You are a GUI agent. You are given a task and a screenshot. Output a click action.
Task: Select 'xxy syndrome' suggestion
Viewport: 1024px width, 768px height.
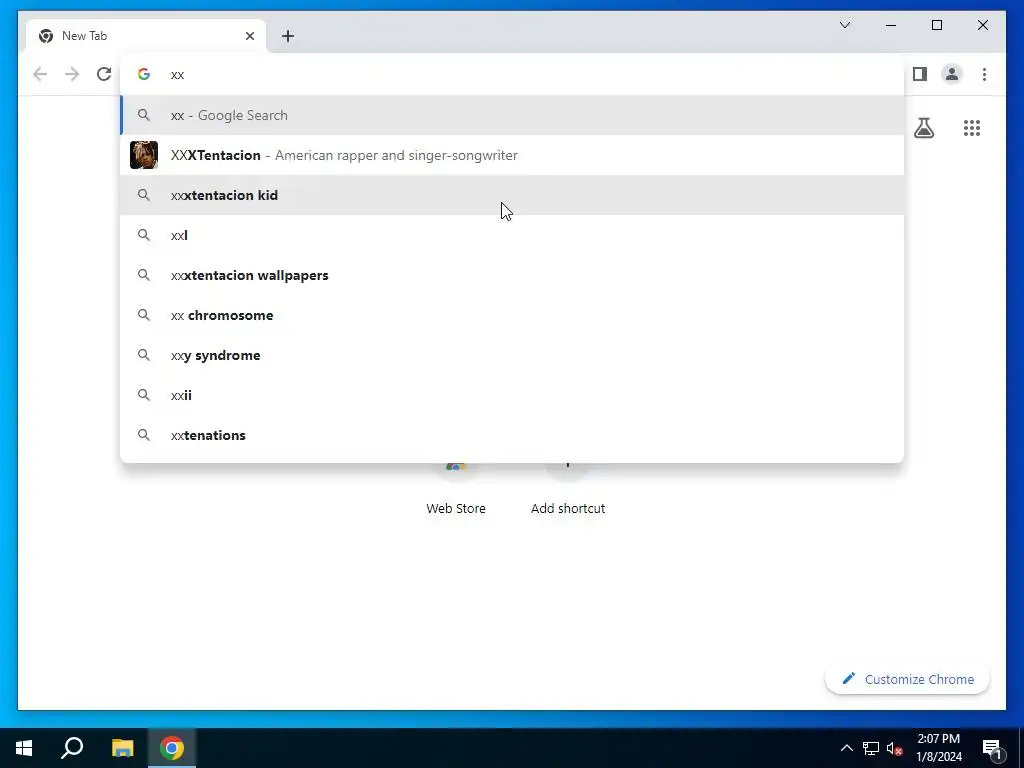[512, 355]
